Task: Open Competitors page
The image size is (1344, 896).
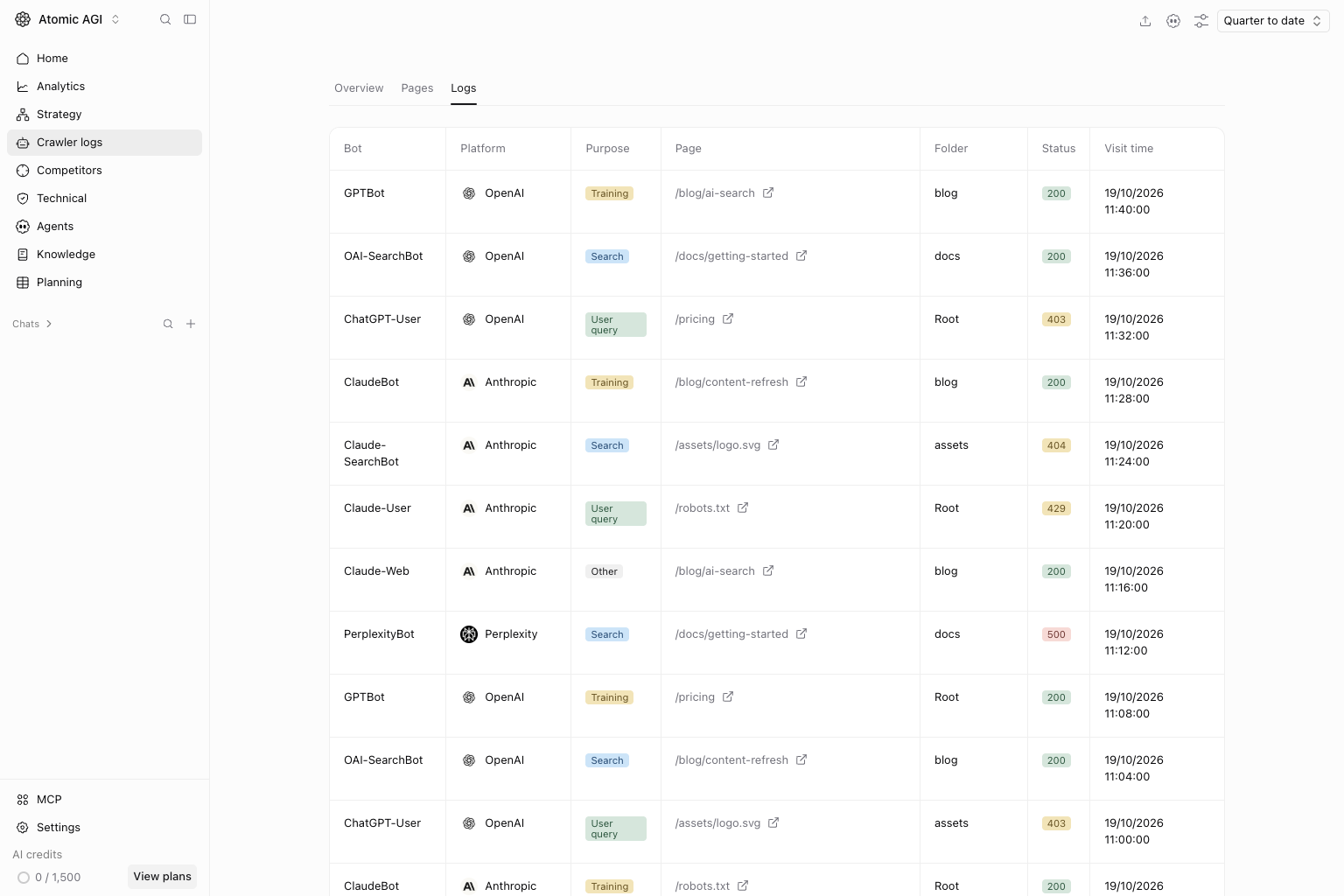Action: tap(104, 171)
